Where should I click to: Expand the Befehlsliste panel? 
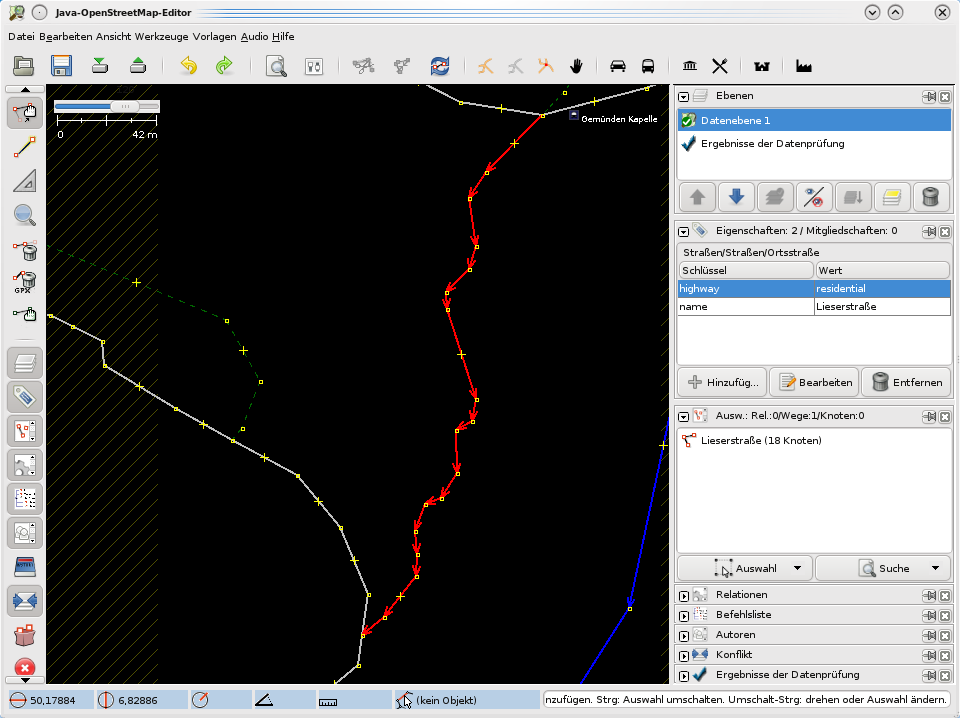point(684,616)
